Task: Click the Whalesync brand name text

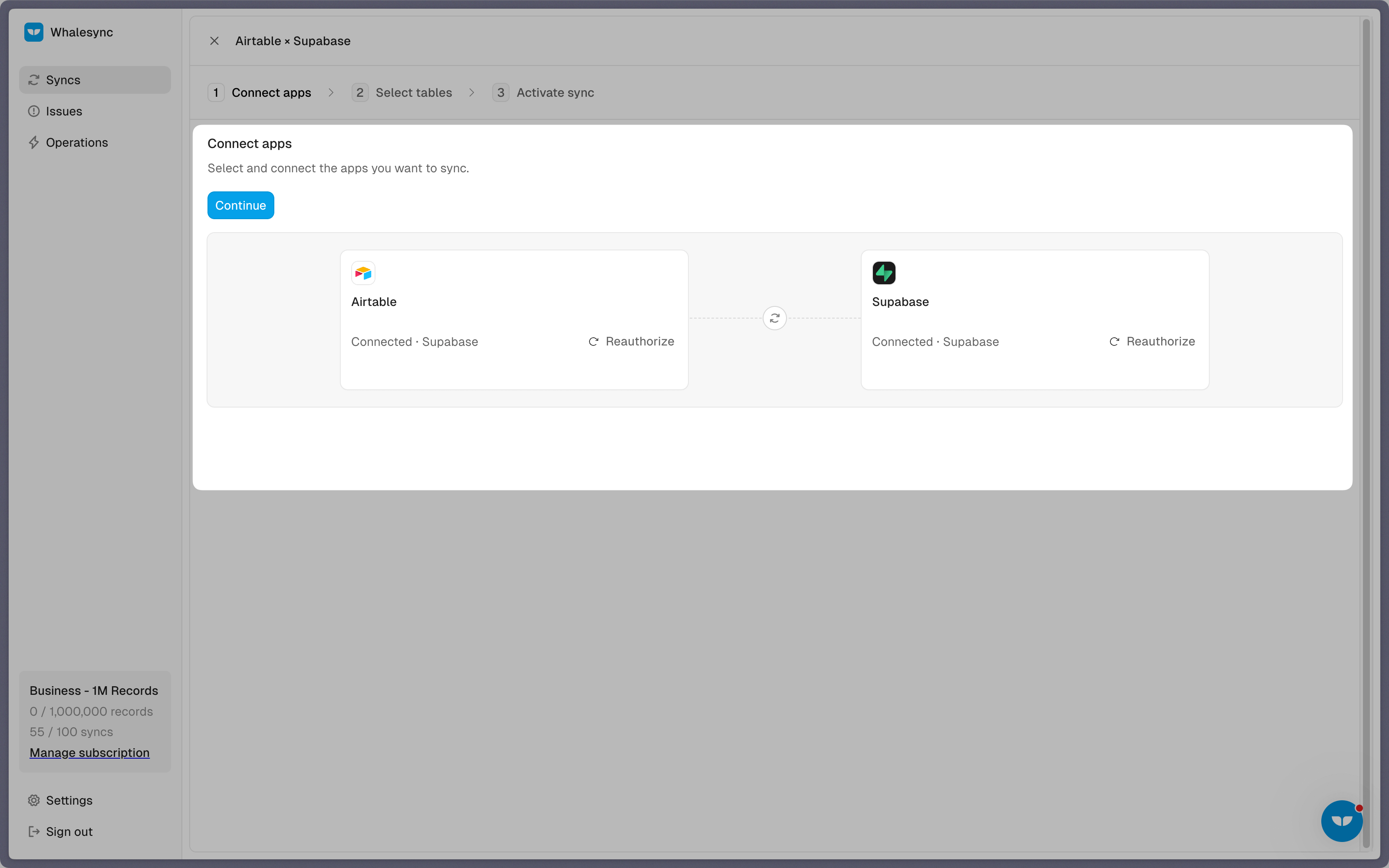Action: (x=82, y=32)
